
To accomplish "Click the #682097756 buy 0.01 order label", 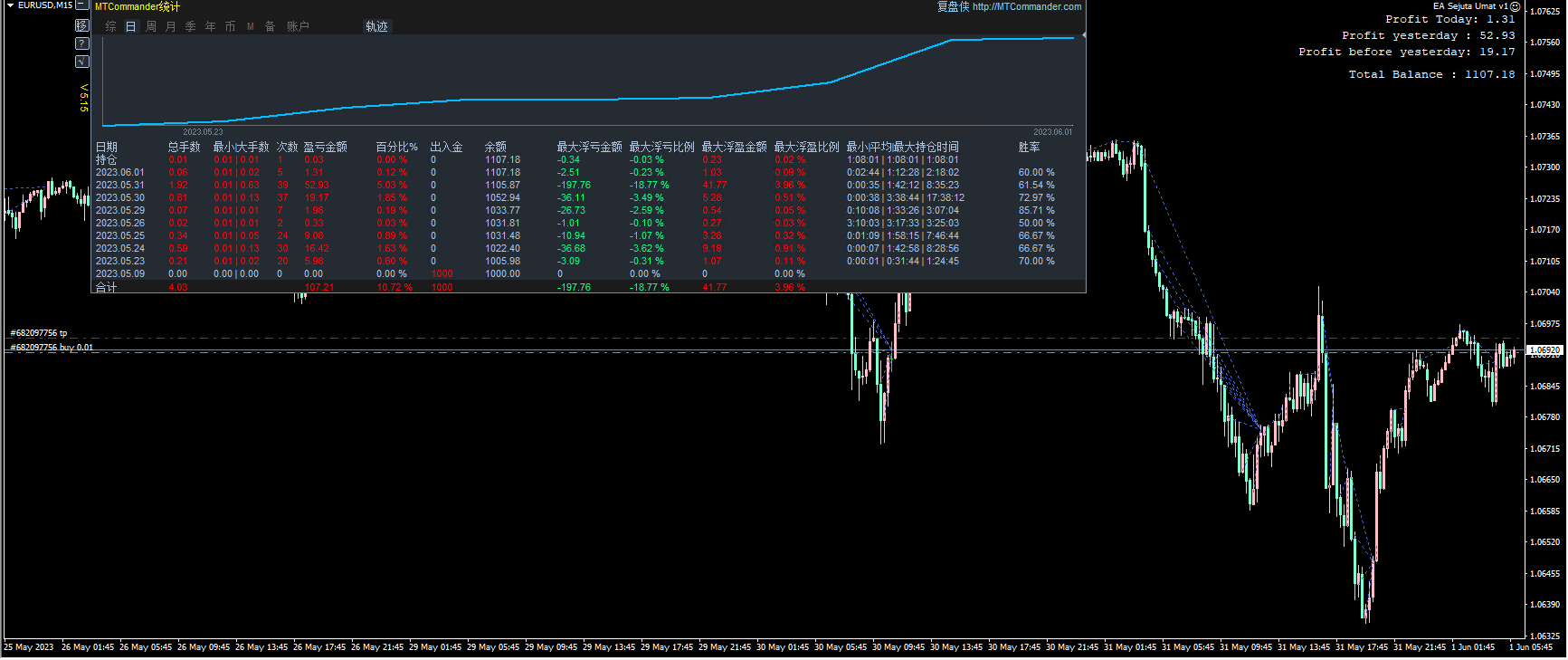I will pos(52,348).
